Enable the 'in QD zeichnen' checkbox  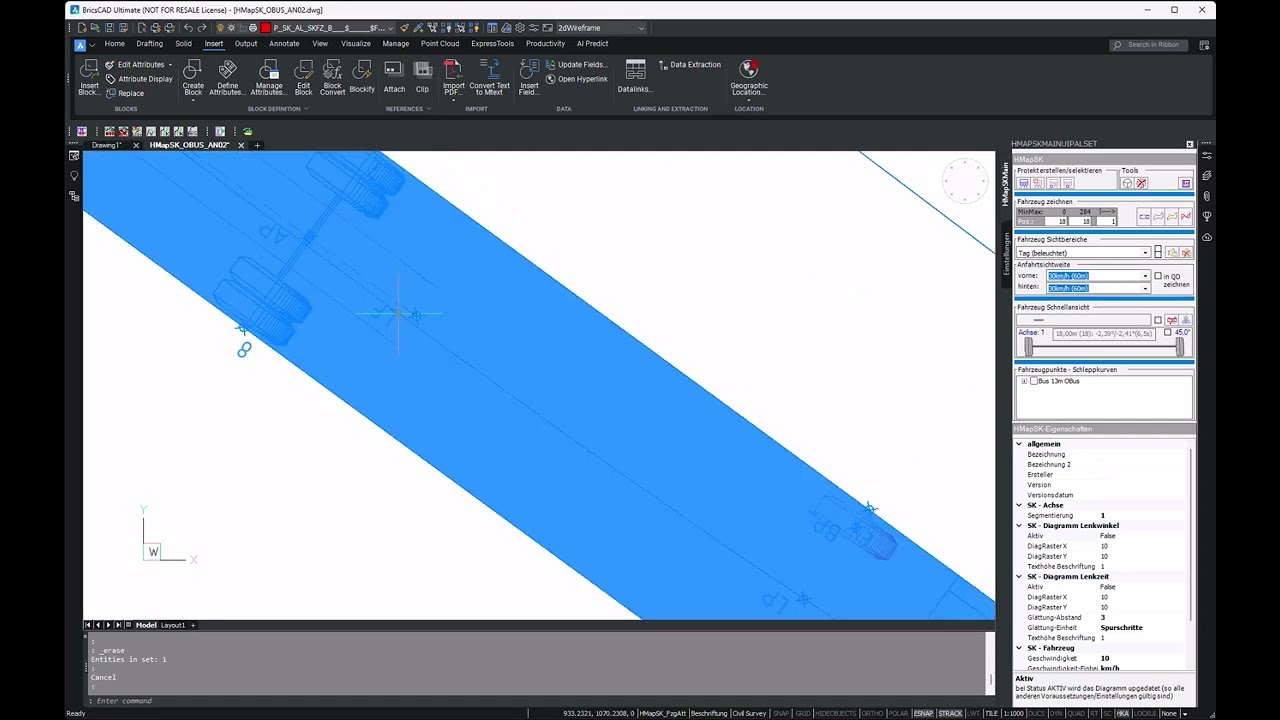coord(1158,276)
